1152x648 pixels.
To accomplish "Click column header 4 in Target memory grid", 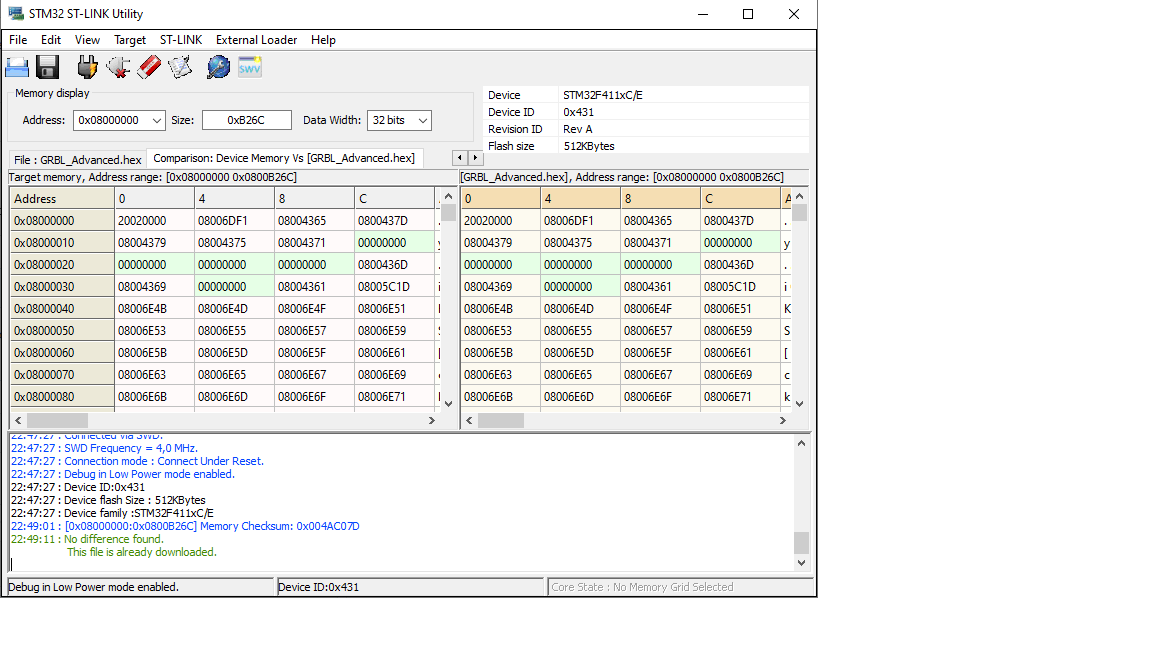I will coord(234,198).
